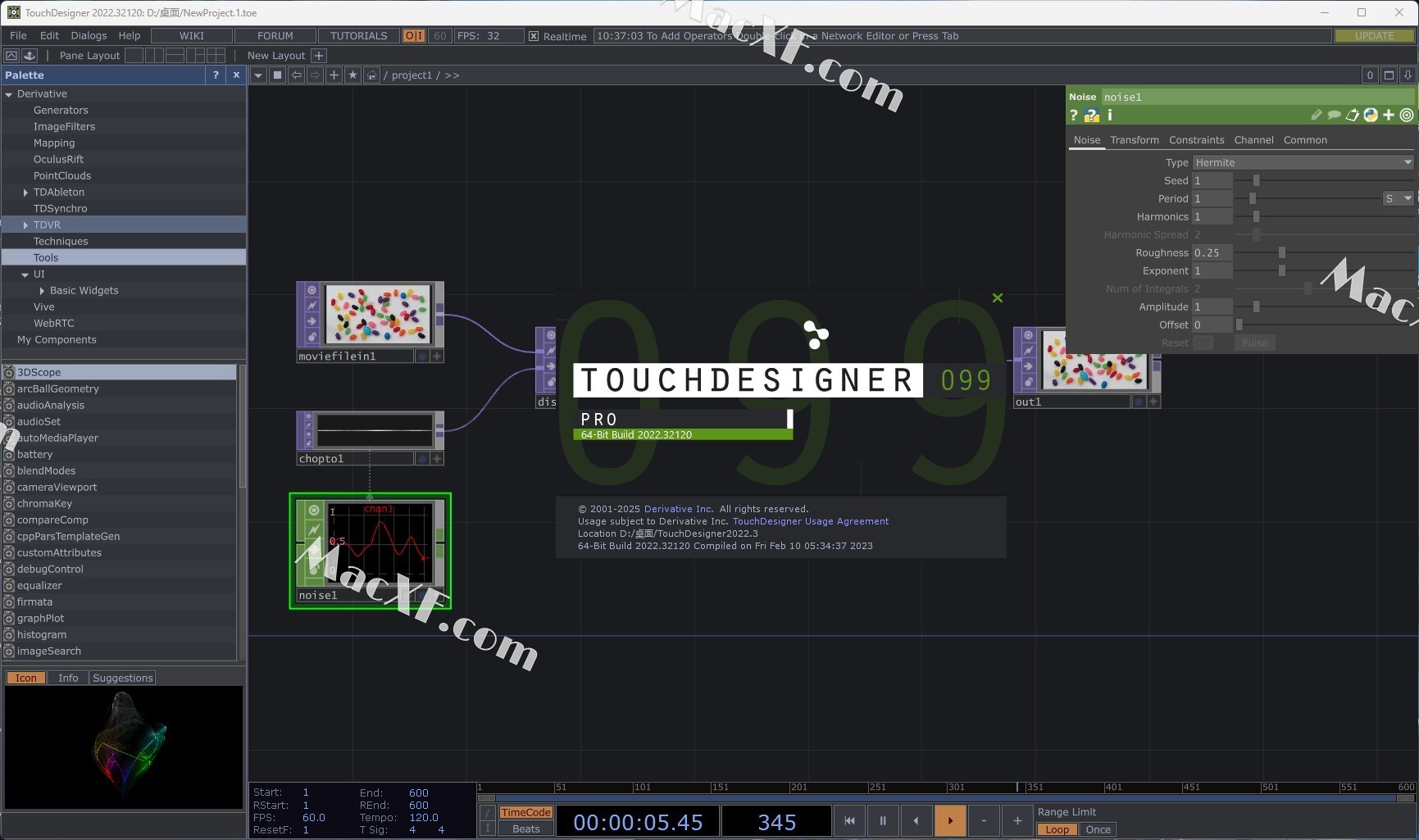Select the four-pane grid layout
Viewport: 1419px width, 840px height.
(216, 56)
